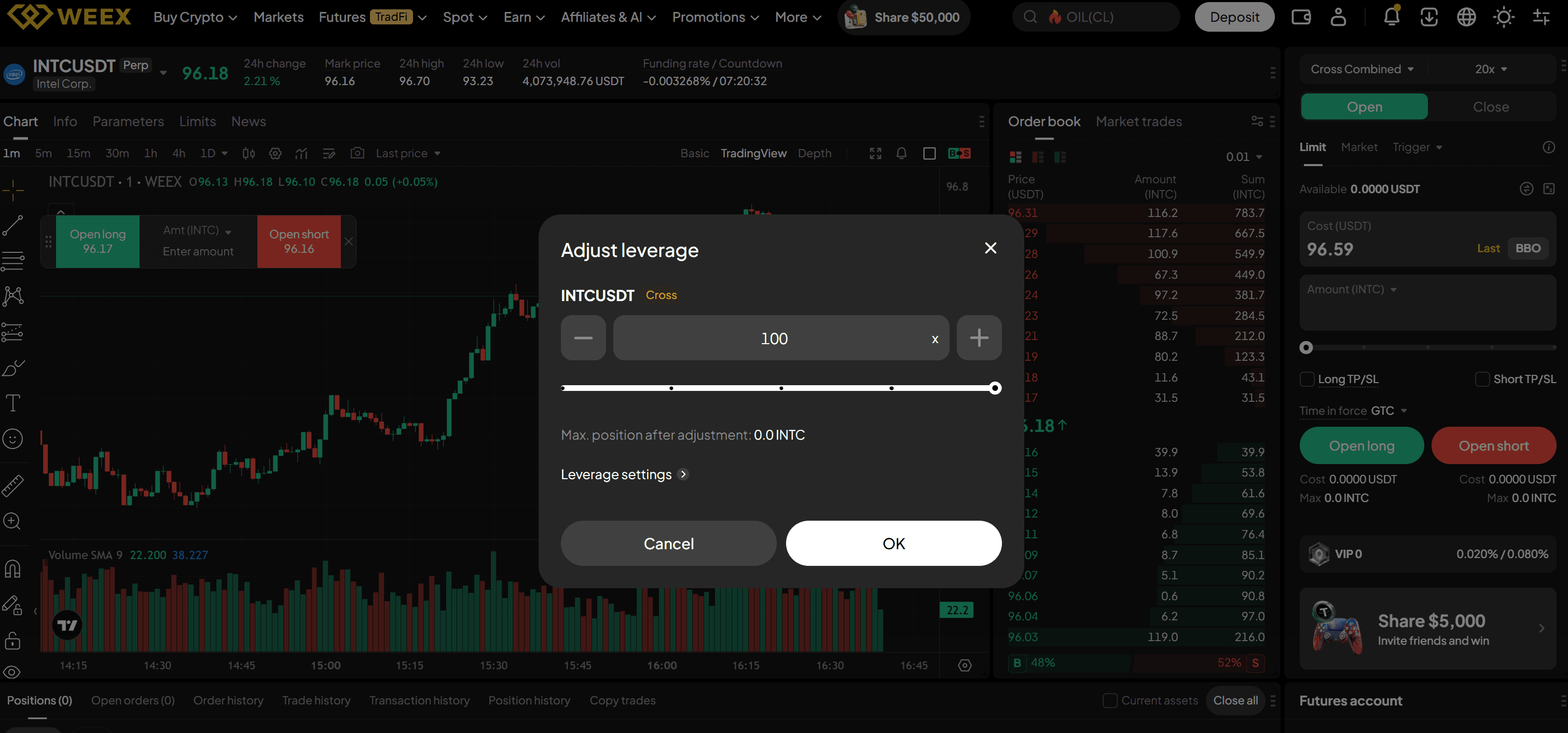The width and height of the screenshot is (1568, 733).
Task: Show both bids and asks view
Action: click(x=1015, y=157)
